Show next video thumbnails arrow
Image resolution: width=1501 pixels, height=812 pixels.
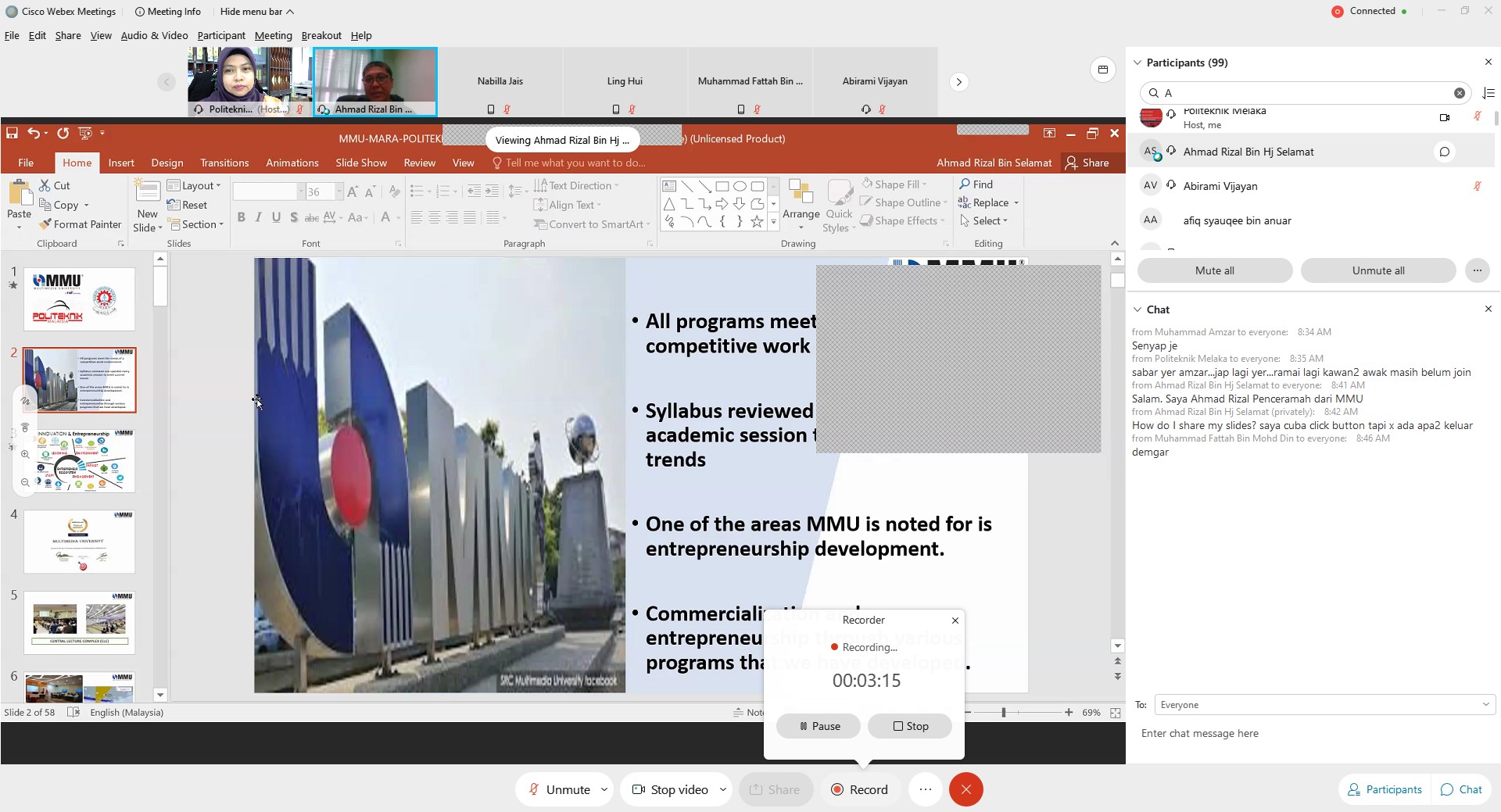[x=958, y=82]
